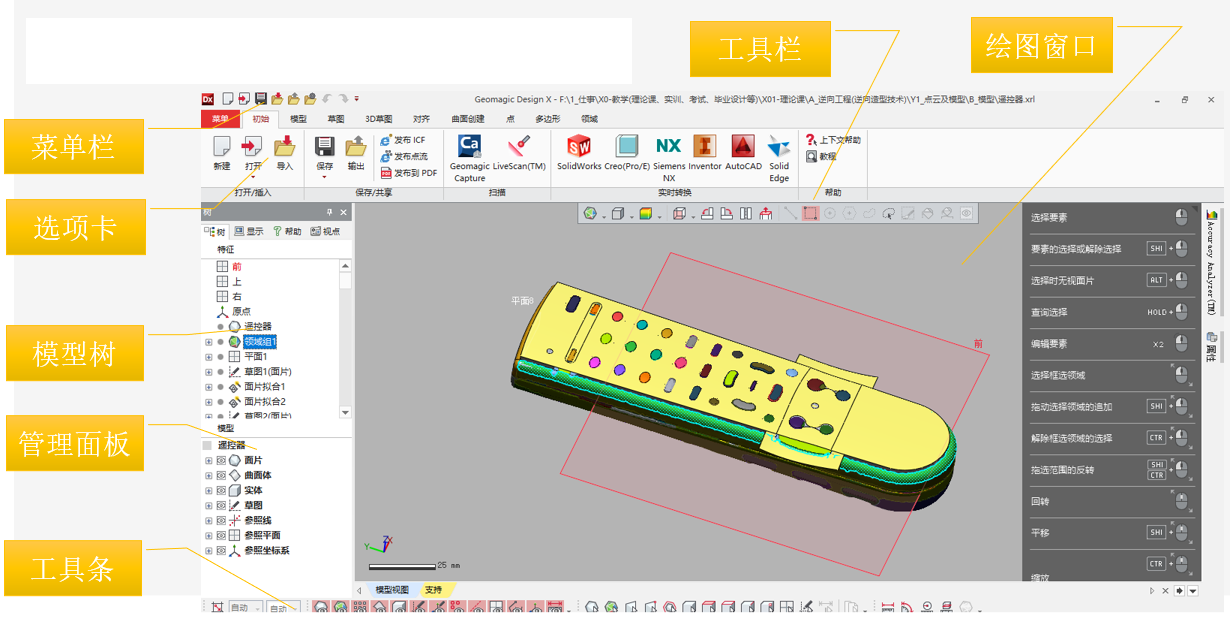Click the 输出 export icon
Screen dimensions: 1230x621
point(356,148)
